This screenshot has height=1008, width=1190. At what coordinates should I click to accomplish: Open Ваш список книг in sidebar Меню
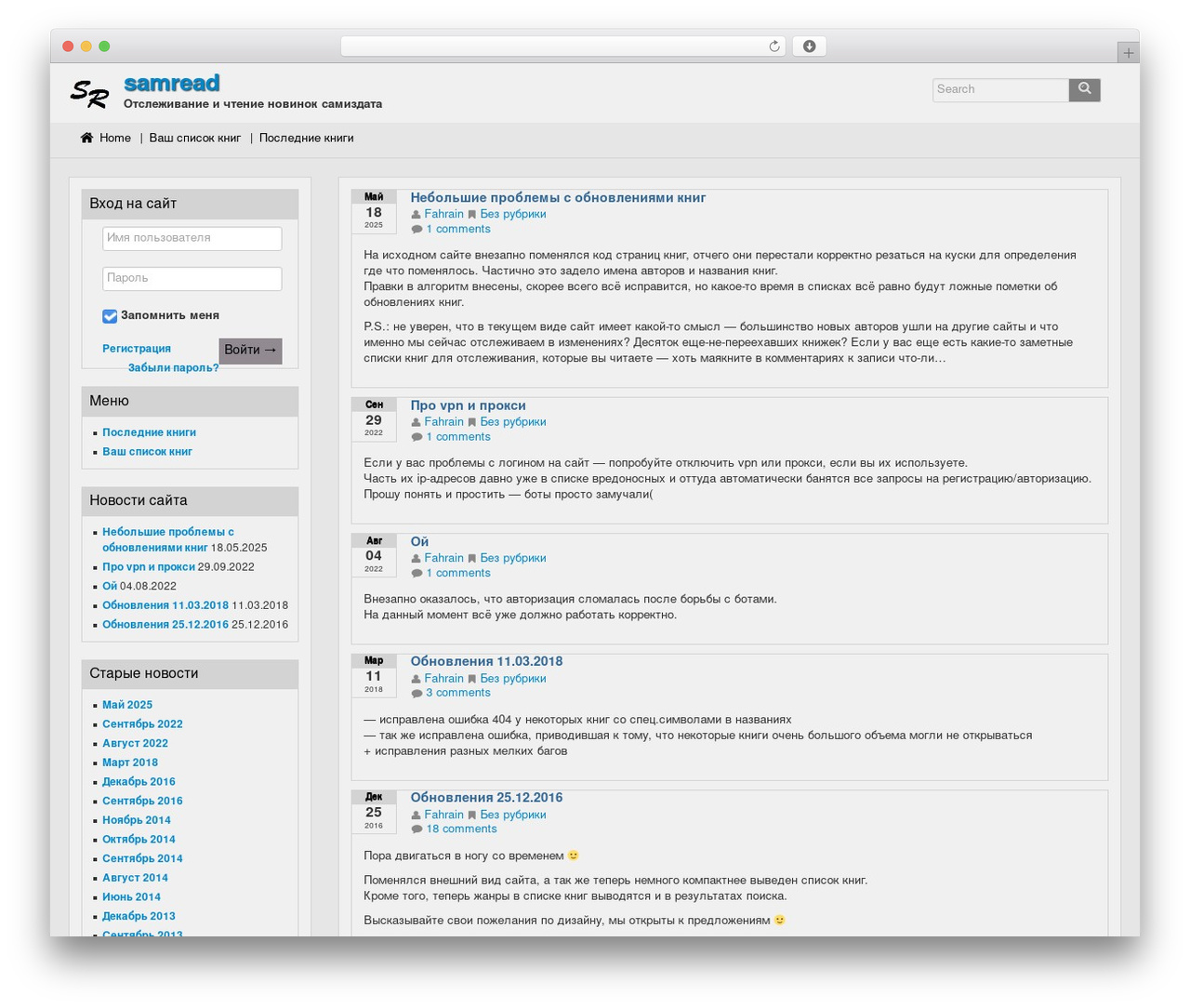(147, 452)
